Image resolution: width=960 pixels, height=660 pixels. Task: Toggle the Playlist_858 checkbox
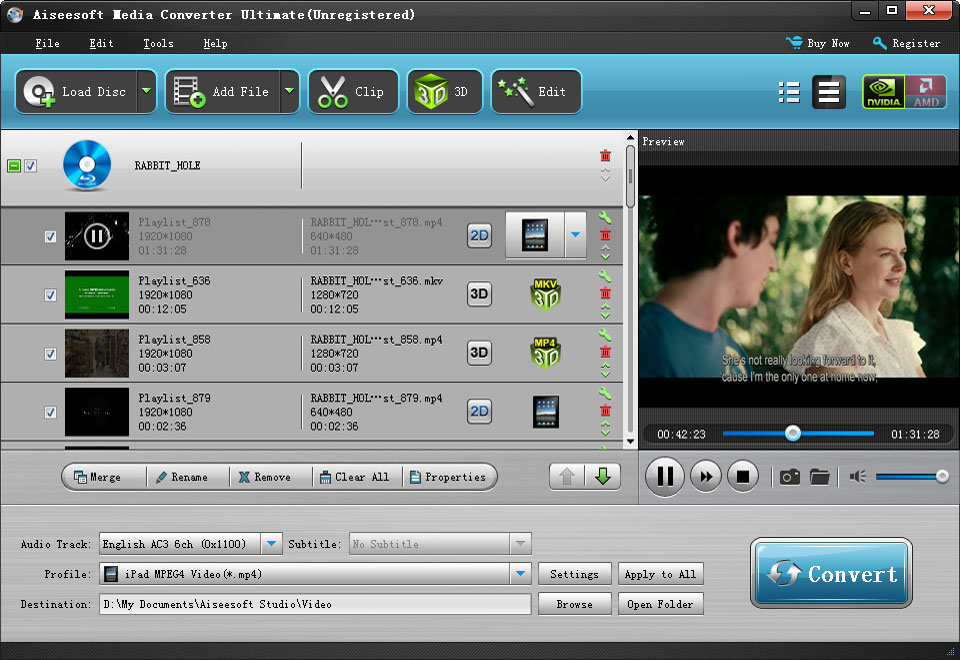[x=50, y=354]
